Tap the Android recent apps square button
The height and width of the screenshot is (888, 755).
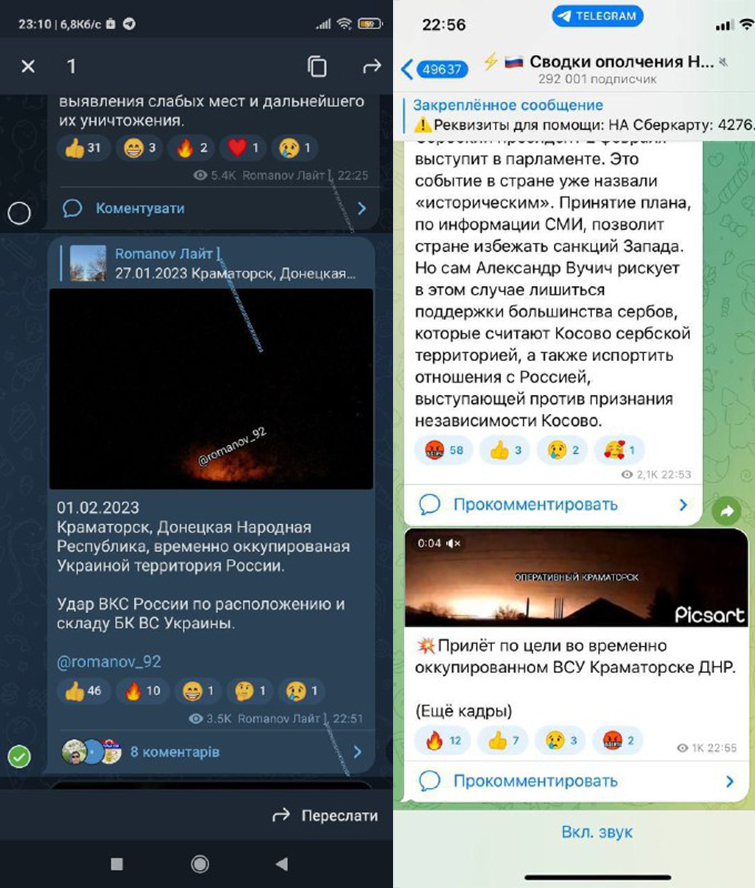pos(117,864)
